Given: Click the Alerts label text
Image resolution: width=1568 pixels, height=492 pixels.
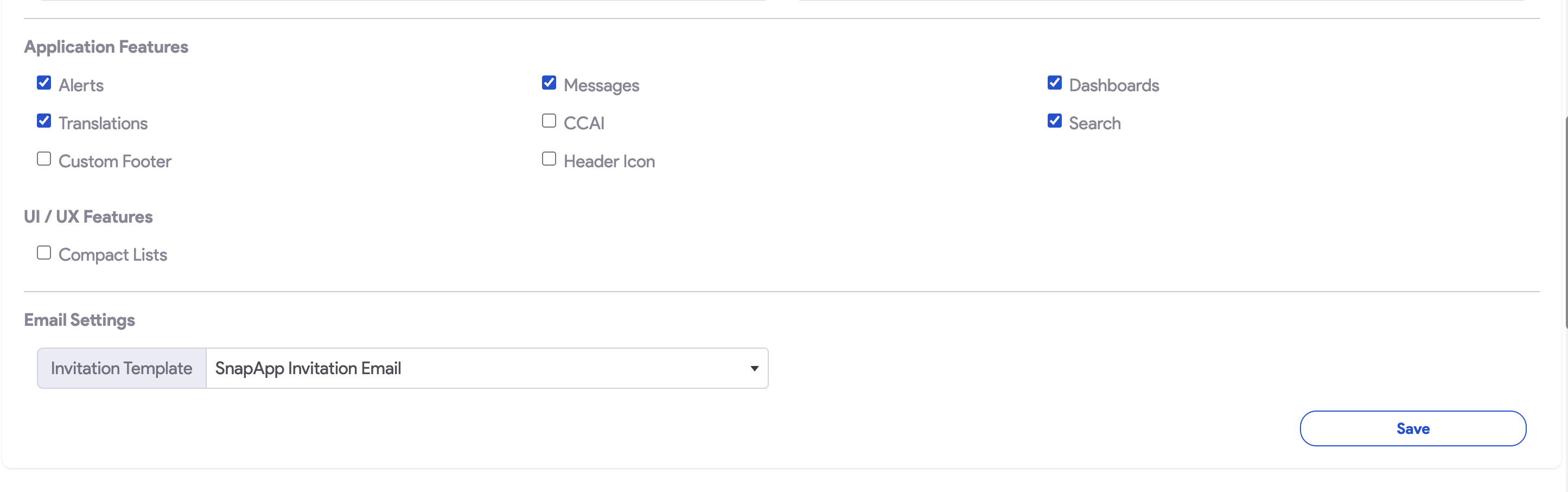Looking at the screenshot, I should [x=81, y=85].
